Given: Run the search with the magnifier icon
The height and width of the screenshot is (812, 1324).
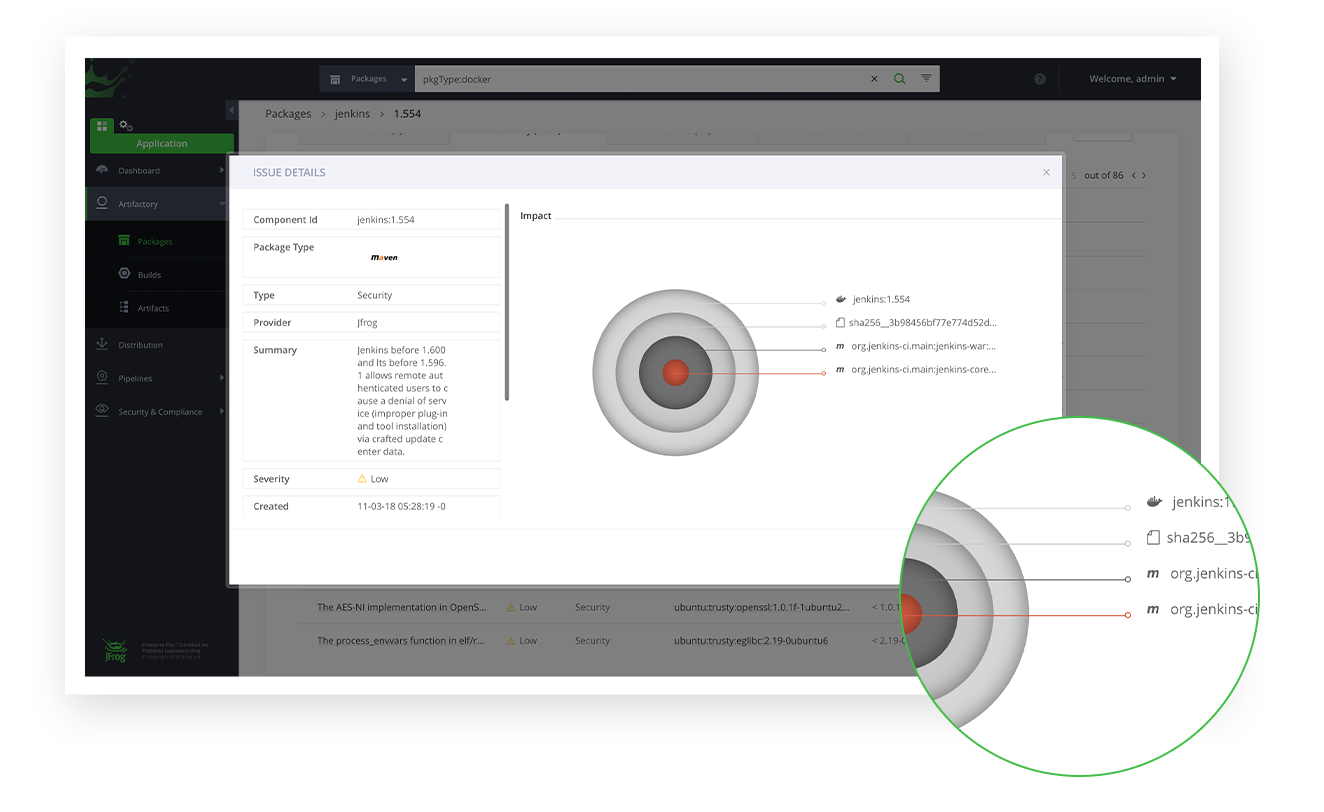Looking at the screenshot, I should coord(899,79).
